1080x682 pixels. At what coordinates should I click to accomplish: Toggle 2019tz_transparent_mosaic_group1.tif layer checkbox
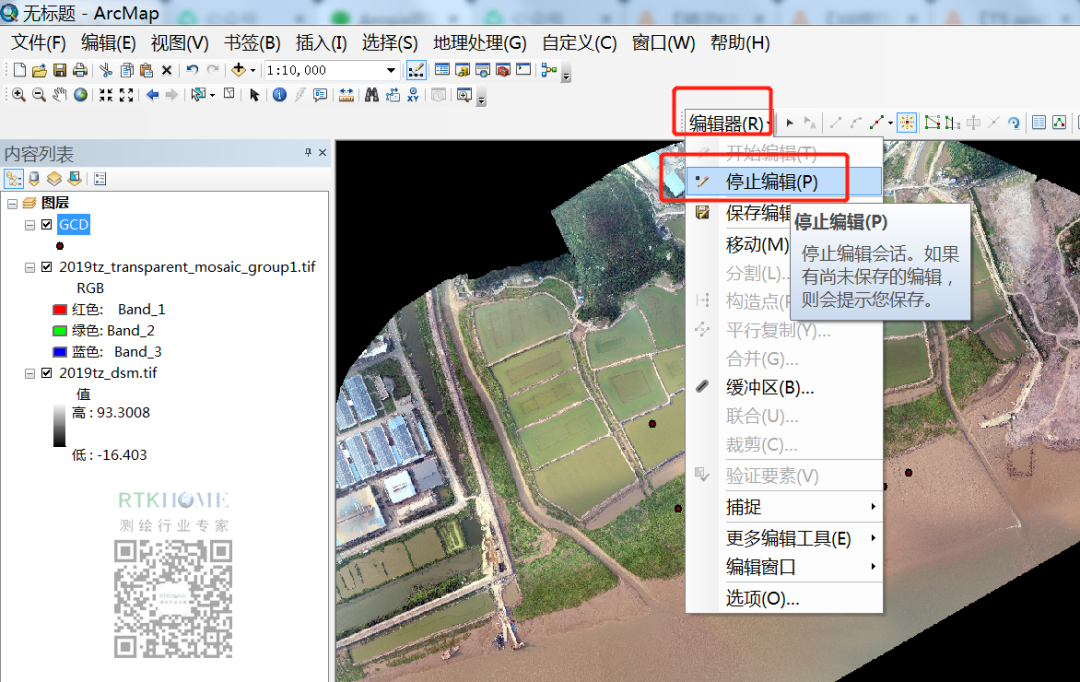pos(47,267)
